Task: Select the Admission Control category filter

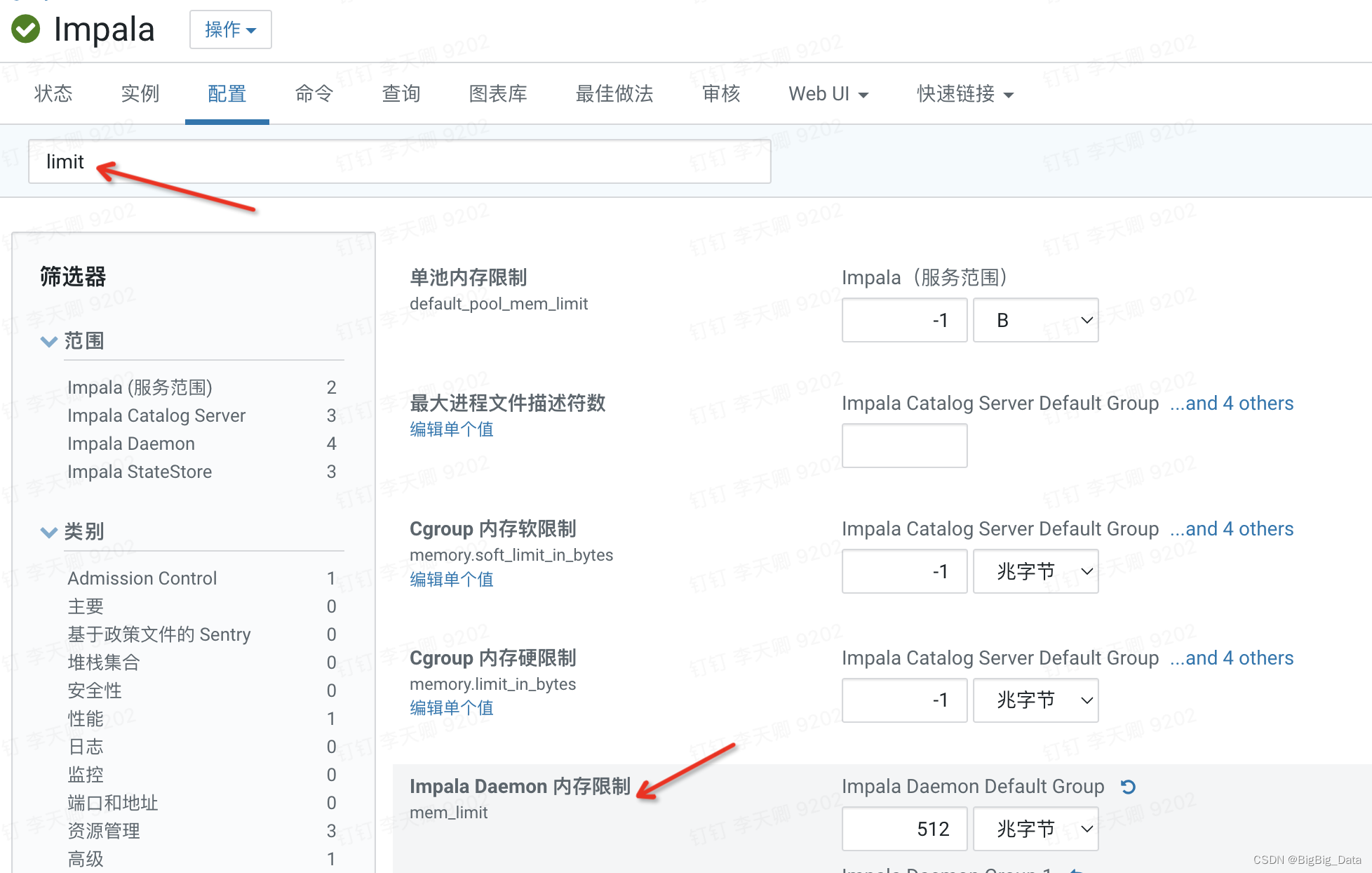Action: coord(142,578)
